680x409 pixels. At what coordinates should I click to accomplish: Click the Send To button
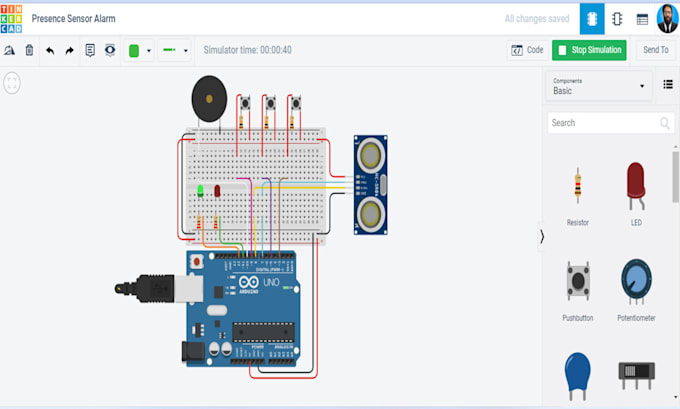pos(655,50)
